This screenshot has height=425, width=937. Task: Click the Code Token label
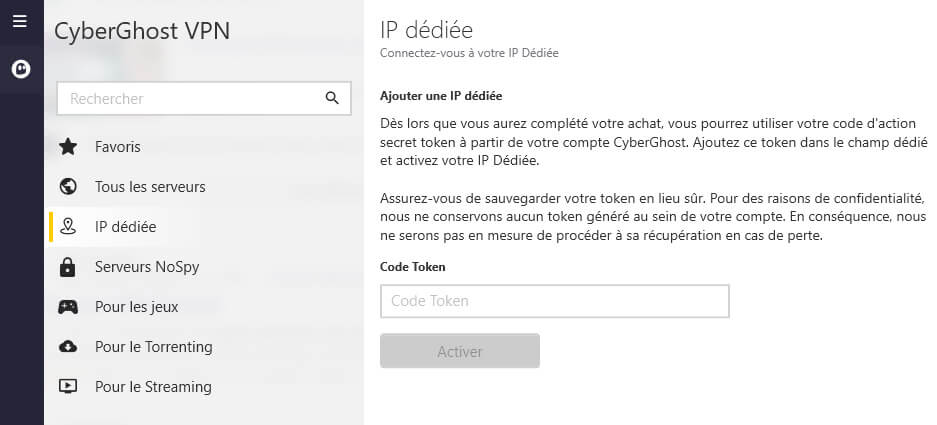(412, 267)
